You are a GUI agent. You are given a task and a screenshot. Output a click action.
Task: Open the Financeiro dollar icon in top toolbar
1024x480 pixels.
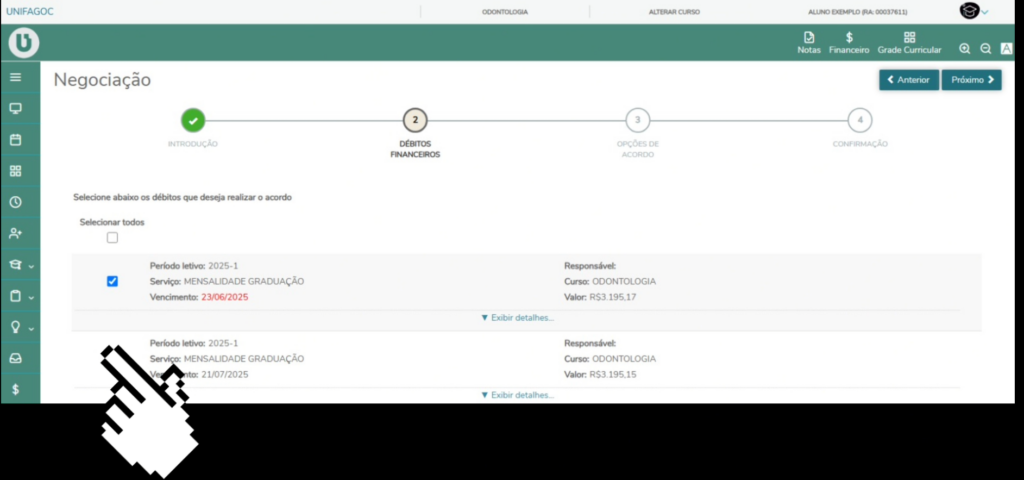pos(848,42)
